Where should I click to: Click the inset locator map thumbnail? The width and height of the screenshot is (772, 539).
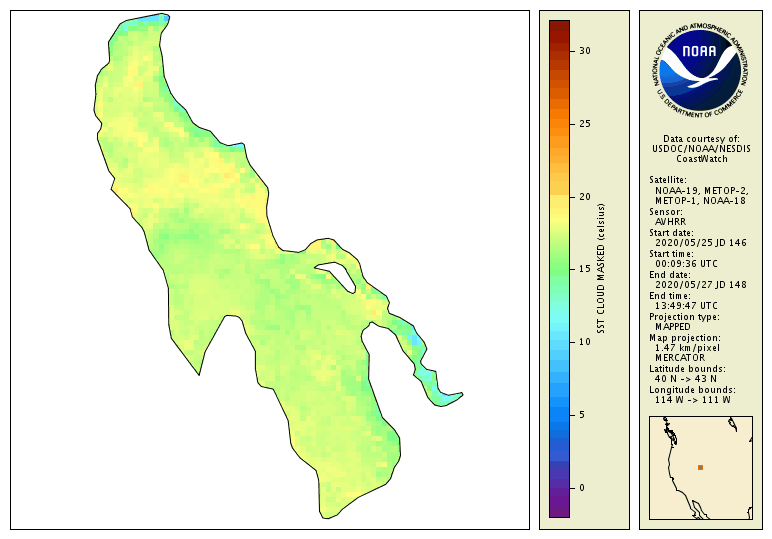coord(701,468)
